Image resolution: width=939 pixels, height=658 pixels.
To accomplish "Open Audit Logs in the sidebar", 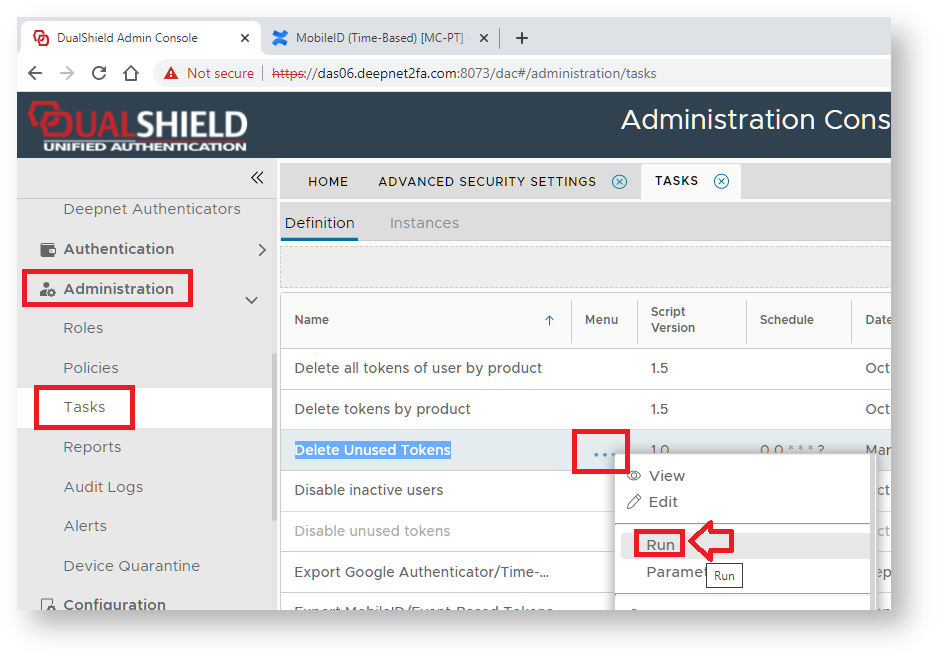I will click(x=103, y=487).
